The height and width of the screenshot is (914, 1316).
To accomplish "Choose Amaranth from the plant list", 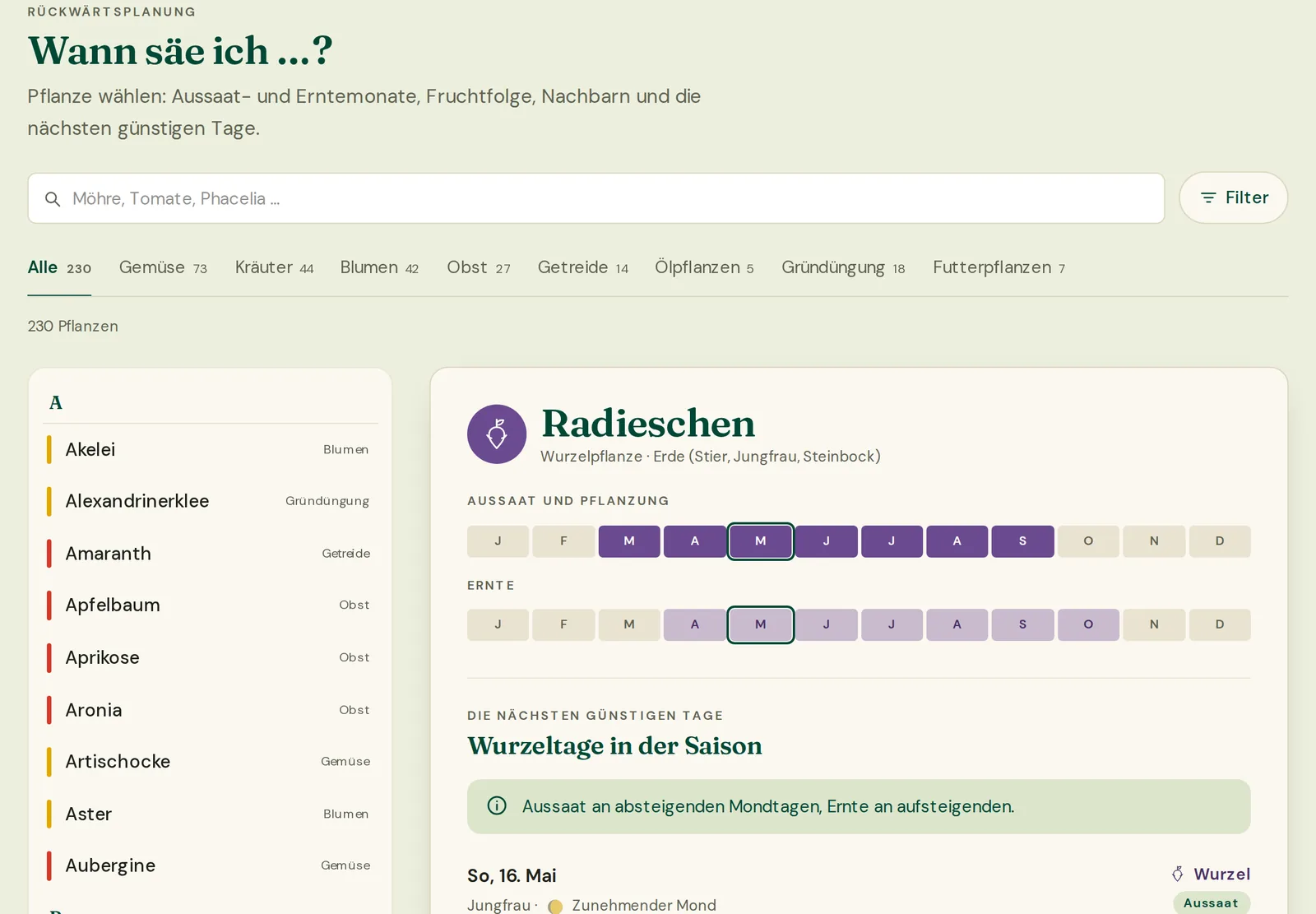I will pyautogui.click(x=210, y=553).
